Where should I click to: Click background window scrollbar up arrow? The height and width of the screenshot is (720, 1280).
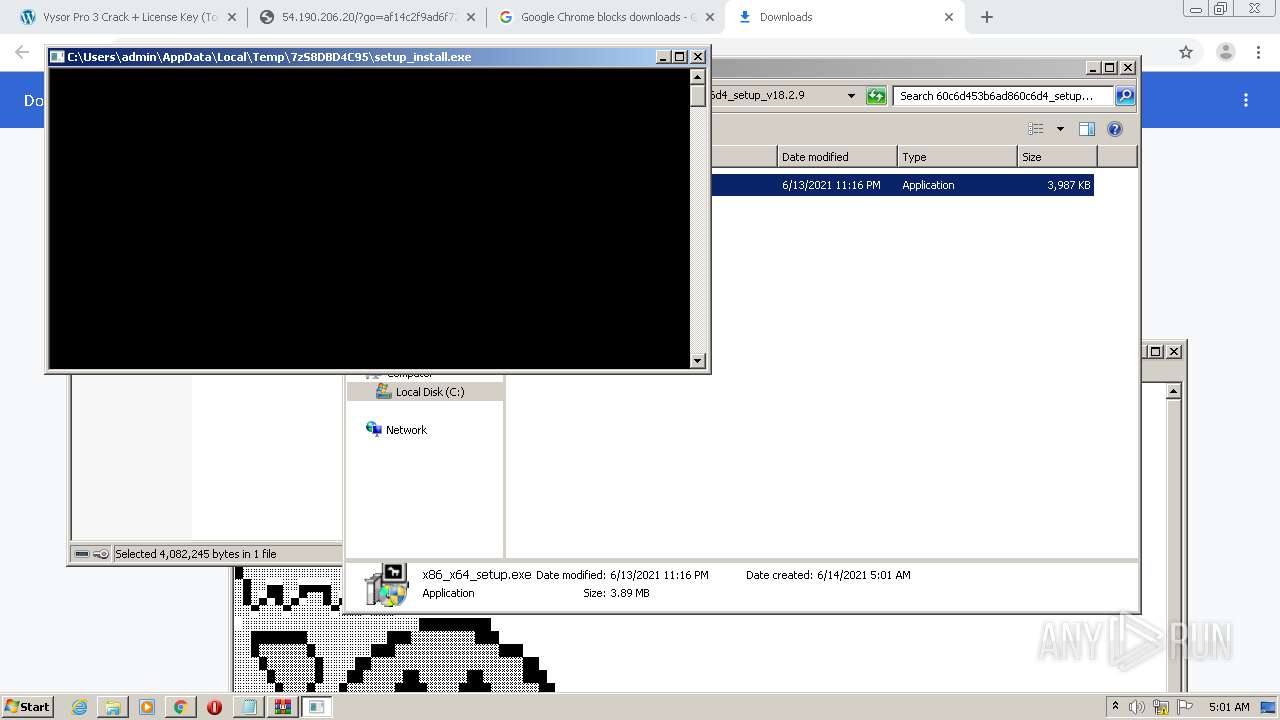click(1174, 391)
